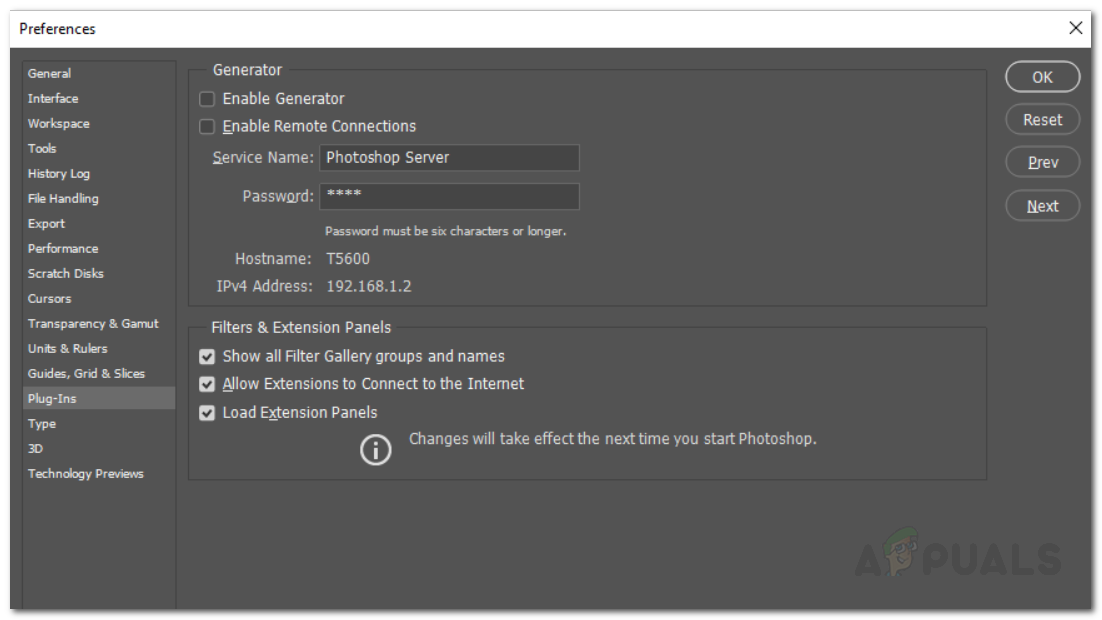Screen dimensions: 1102x620
Task: Open the General preferences category
Action: point(50,73)
